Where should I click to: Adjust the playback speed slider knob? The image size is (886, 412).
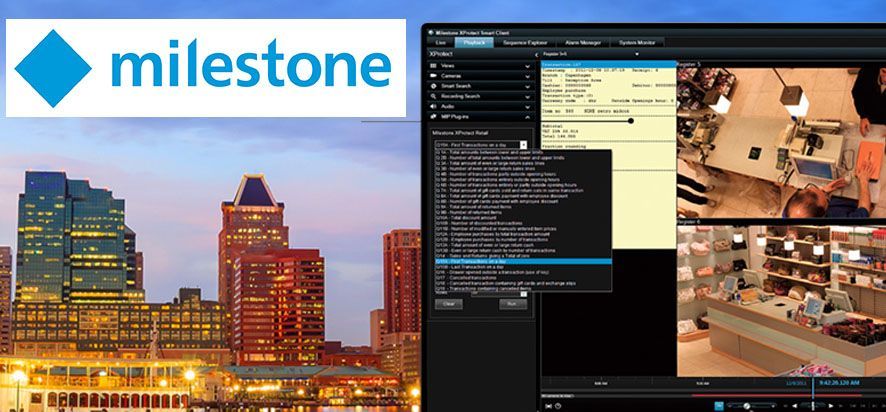(x=746, y=406)
